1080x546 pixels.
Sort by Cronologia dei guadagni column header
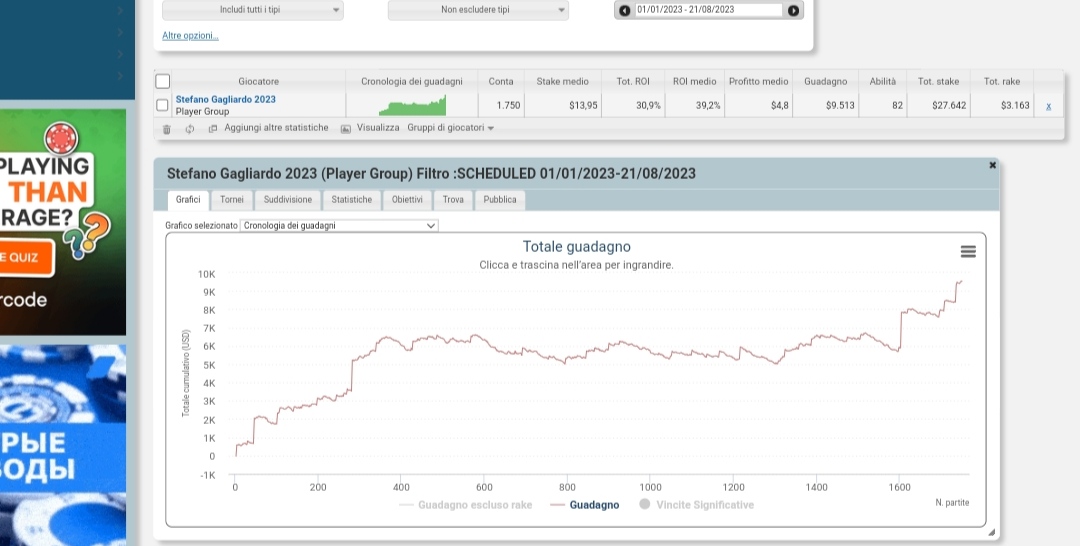412,81
